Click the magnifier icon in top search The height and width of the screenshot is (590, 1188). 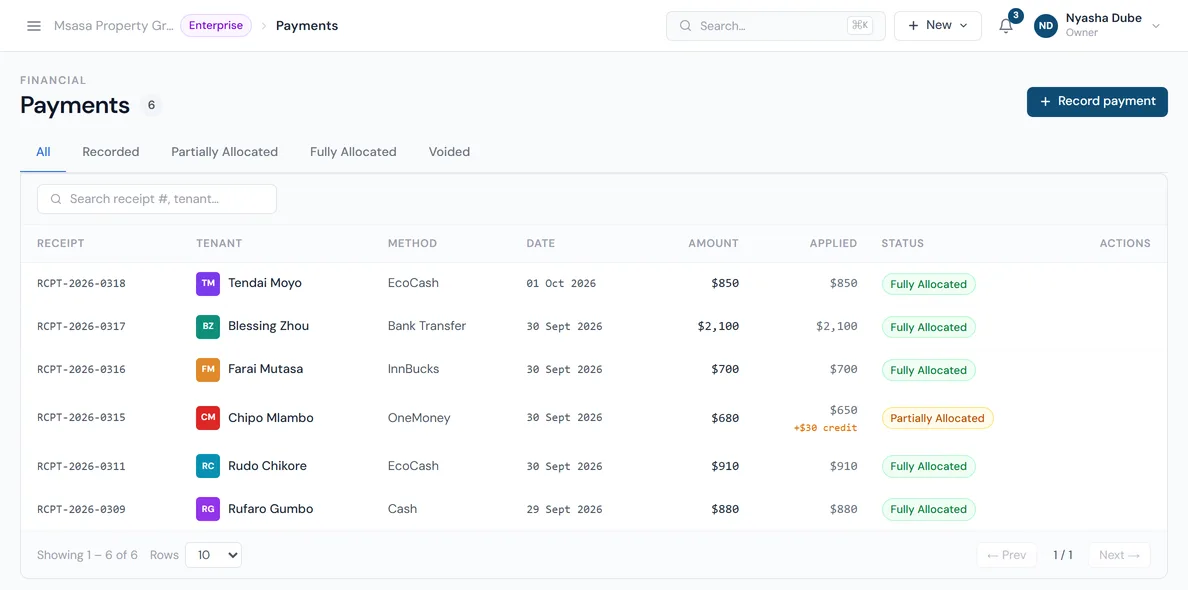coord(685,26)
